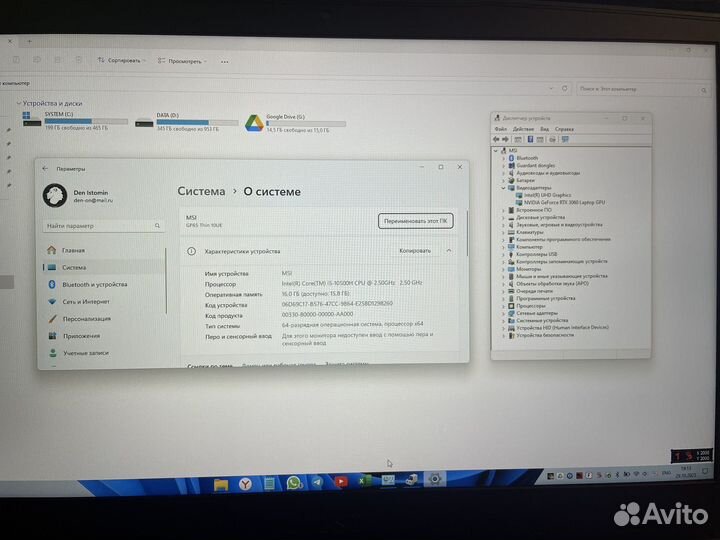Collapse the Устройства и диски group in Explorer
This screenshot has width=720, height=540.
coord(19,103)
